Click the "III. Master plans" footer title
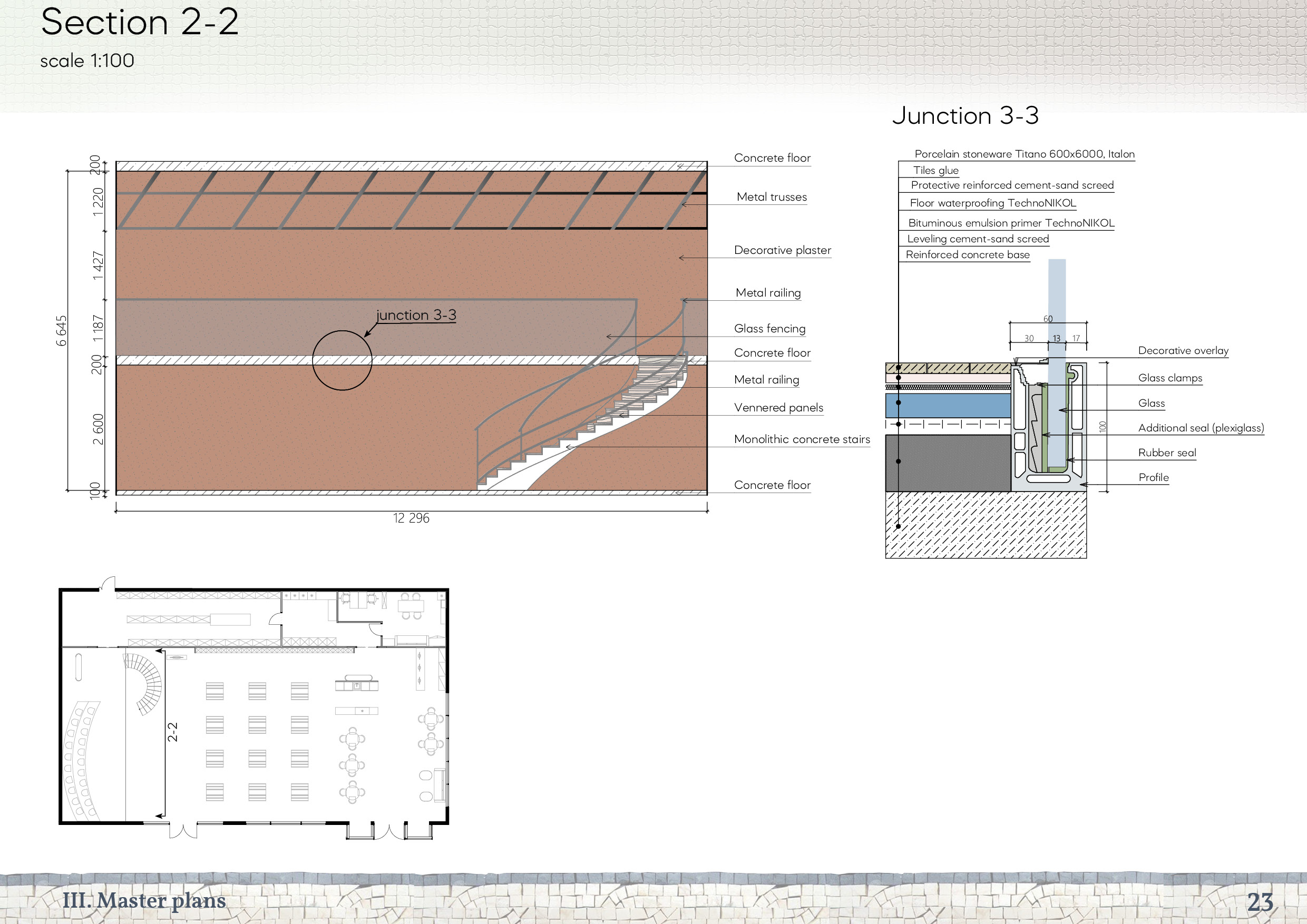 click(144, 901)
